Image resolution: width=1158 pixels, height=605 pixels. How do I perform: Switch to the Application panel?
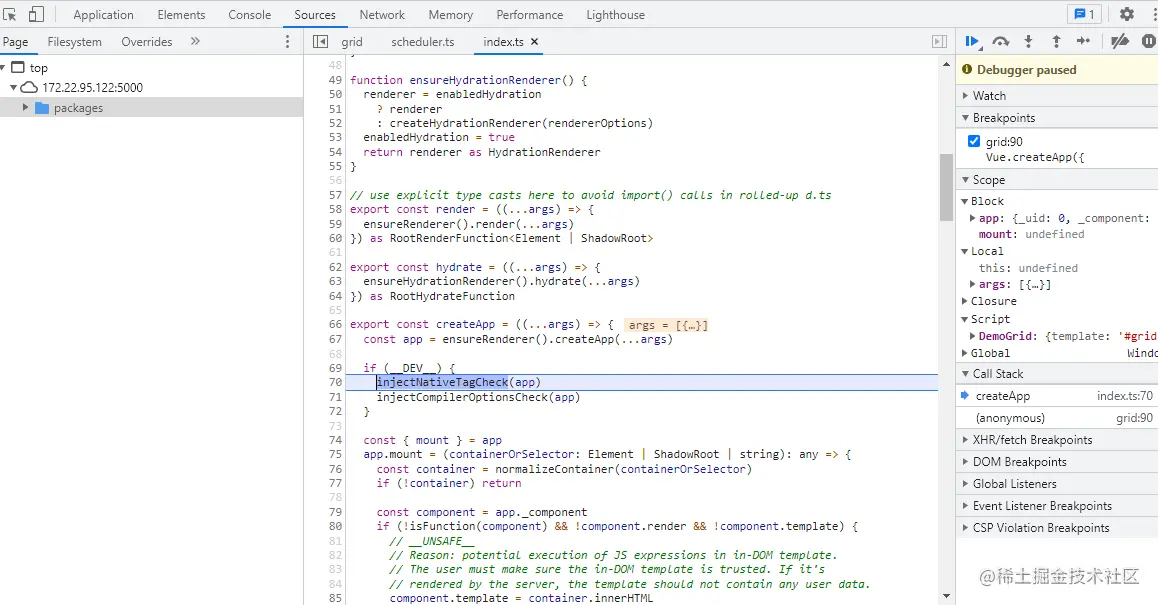click(x=103, y=15)
